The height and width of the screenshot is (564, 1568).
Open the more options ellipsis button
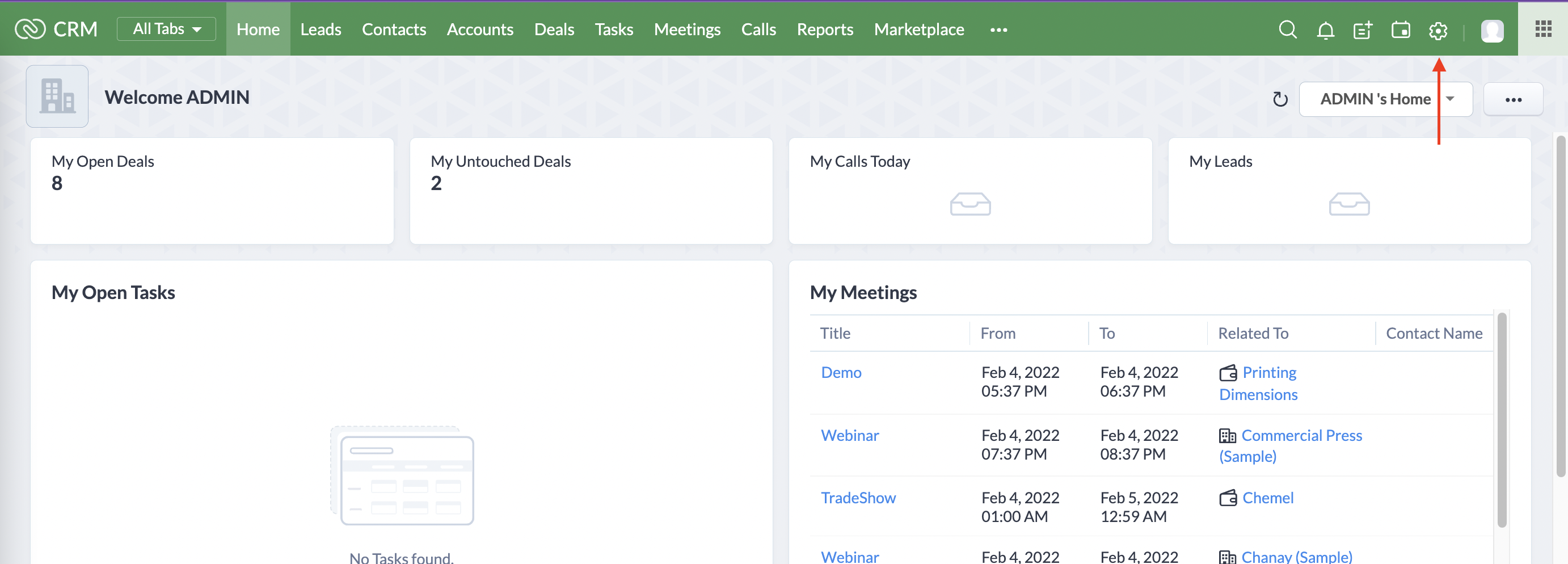point(1513,99)
